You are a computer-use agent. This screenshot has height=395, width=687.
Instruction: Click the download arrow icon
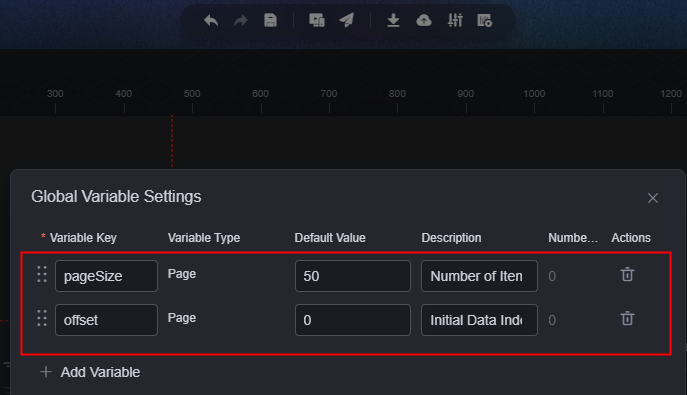click(x=393, y=20)
